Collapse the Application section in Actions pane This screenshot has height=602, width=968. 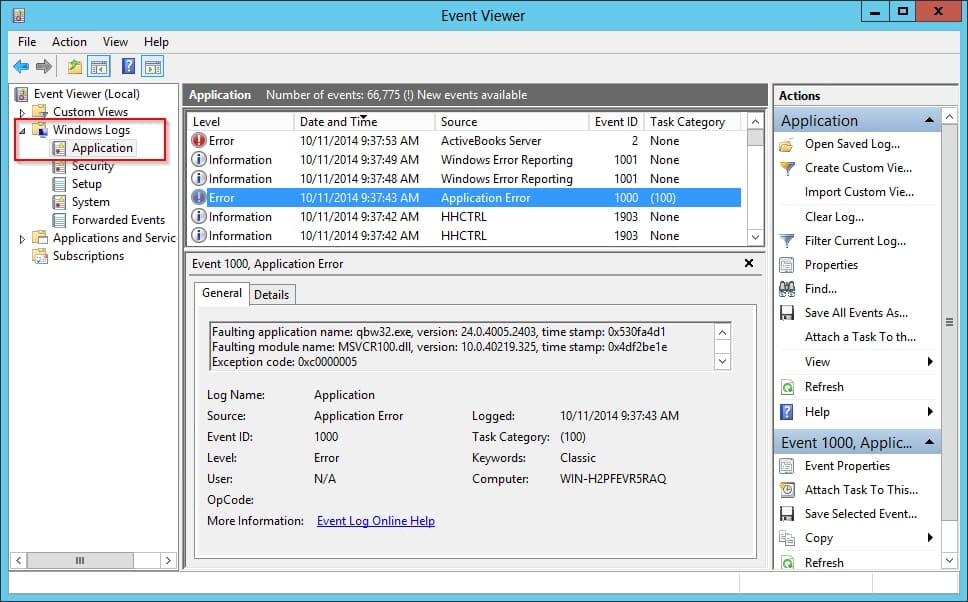(x=930, y=121)
